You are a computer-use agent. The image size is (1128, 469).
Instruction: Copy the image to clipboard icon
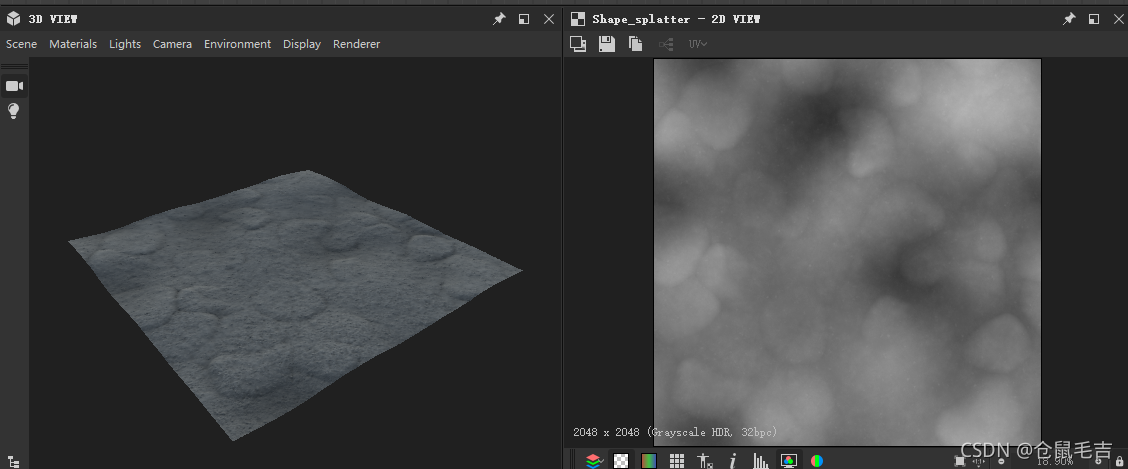point(635,44)
